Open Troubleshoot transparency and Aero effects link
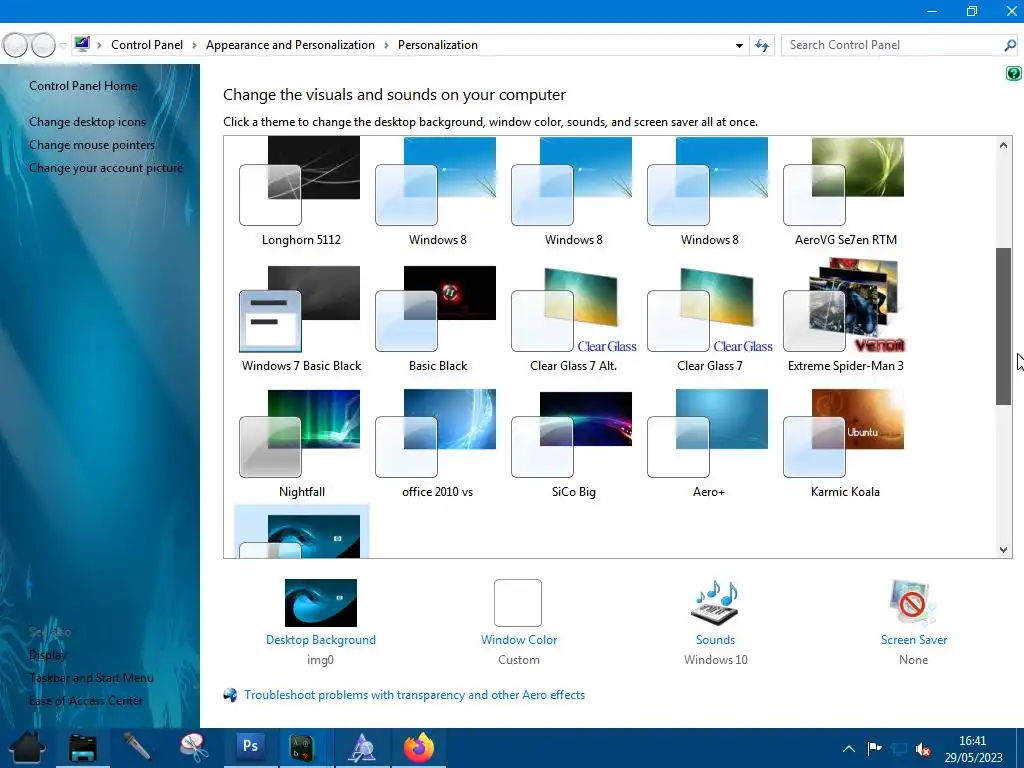This screenshot has width=1024, height=768. click(x=415, y=695)
